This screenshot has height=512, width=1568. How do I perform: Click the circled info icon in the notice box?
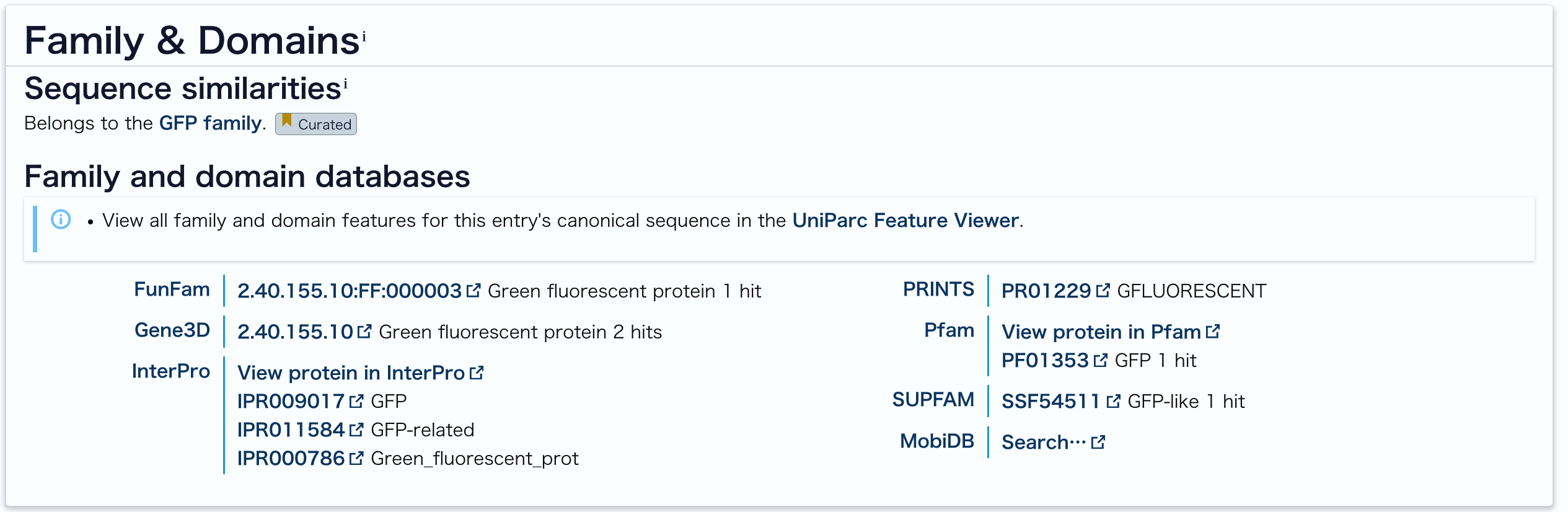[x=61, y=219]
